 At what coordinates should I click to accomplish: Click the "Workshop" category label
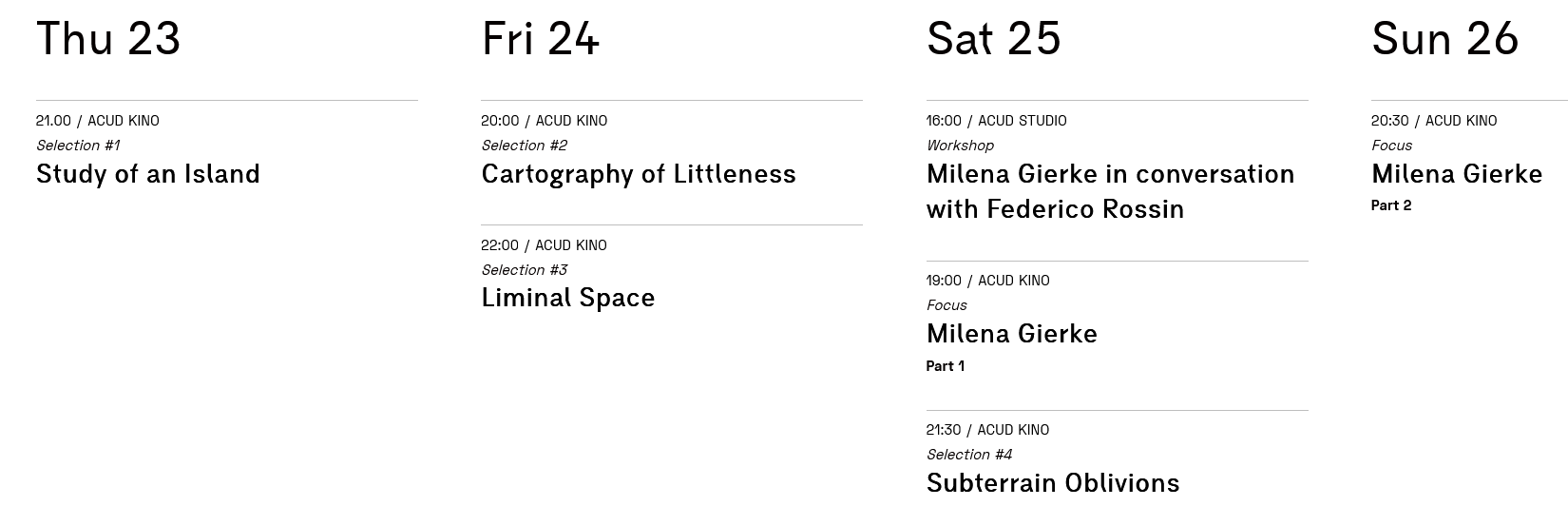tap(960, 146)
